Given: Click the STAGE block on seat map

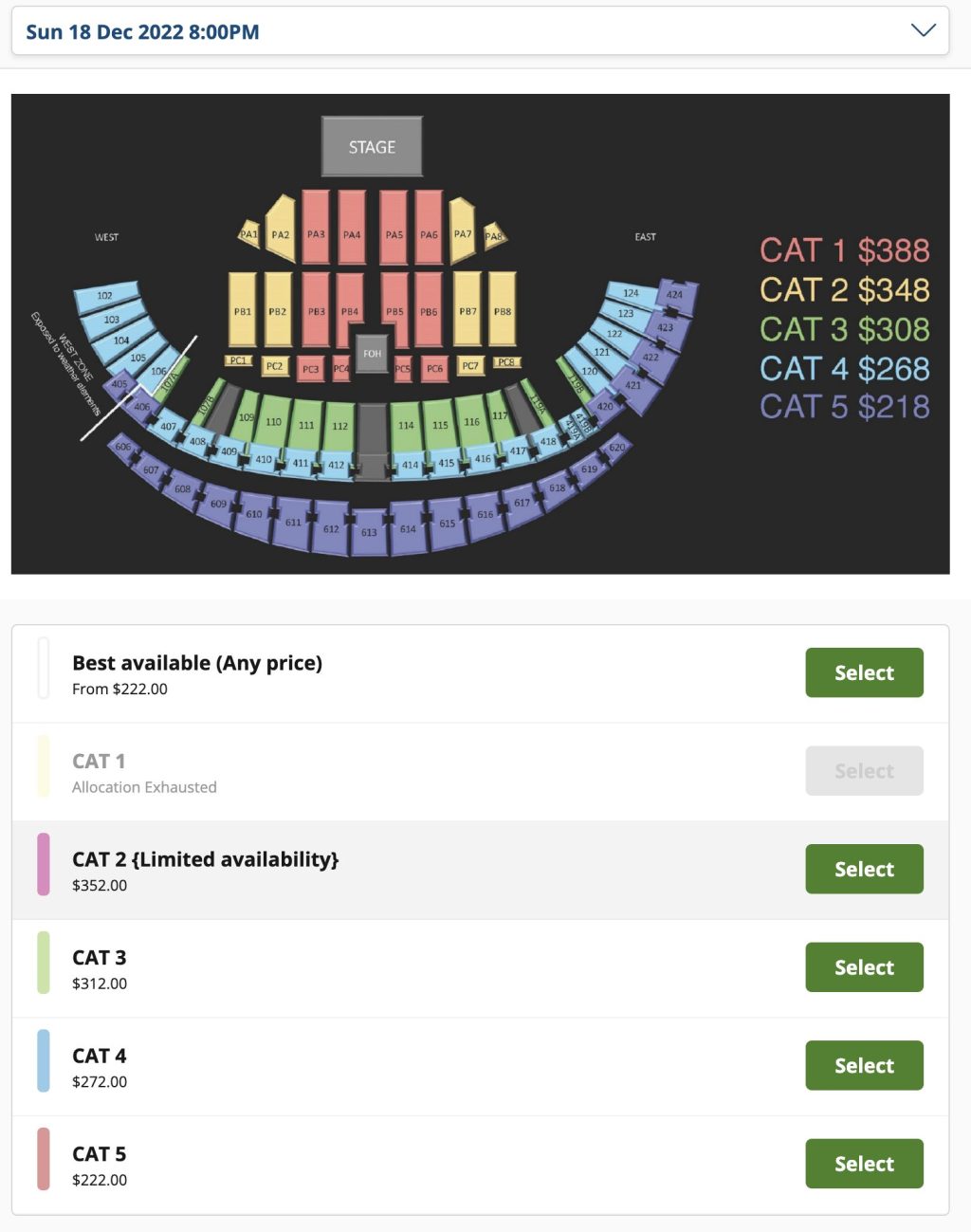Looking at the screenshot, I should point(372,147).
